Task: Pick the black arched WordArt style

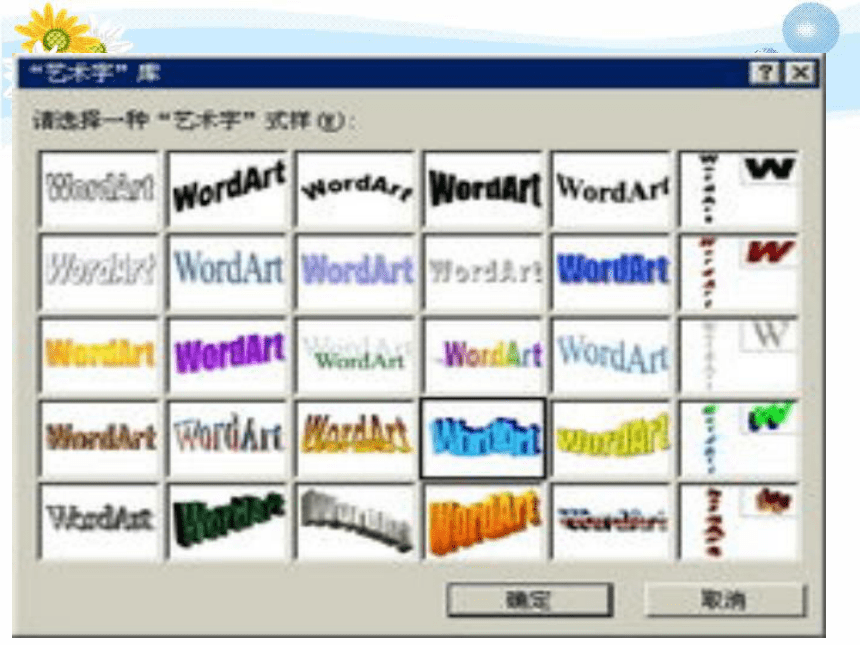Action: pyautogui.click(x=356, y=188)
